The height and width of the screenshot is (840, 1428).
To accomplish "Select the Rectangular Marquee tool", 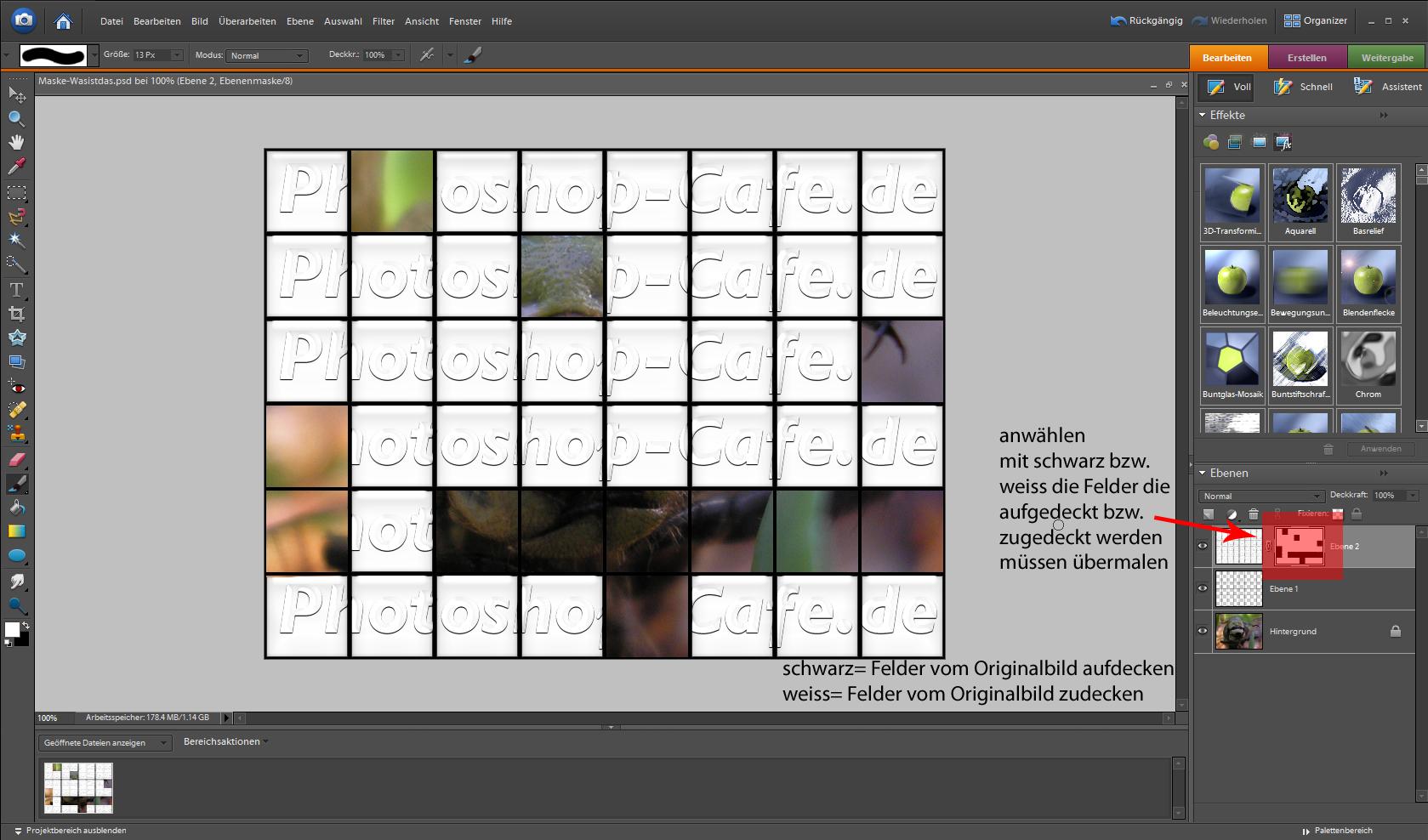I will [x=16, y=192].
